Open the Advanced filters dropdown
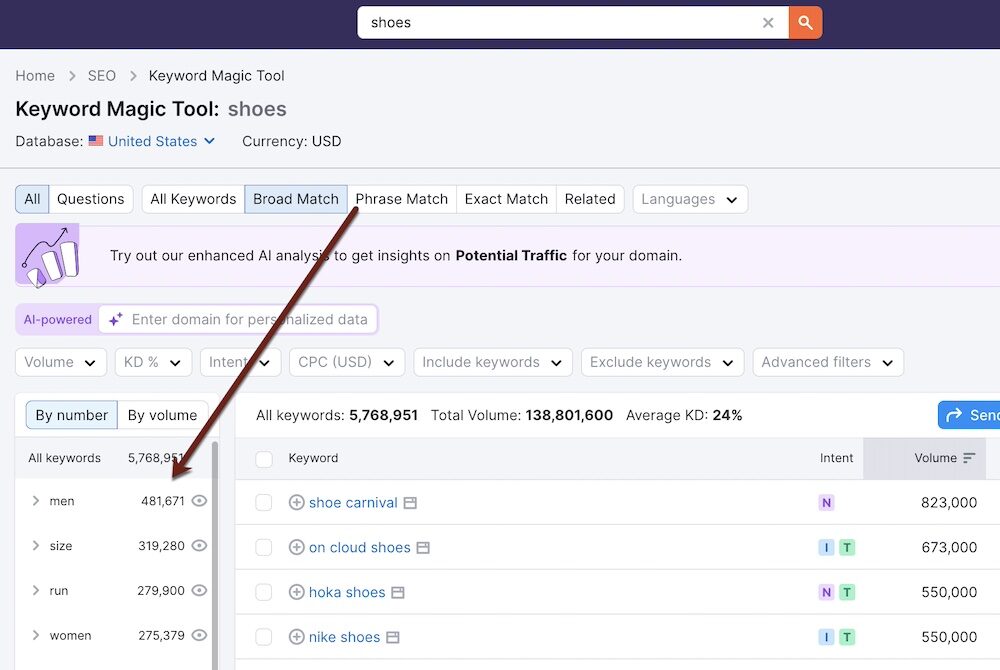1000x670 pixels. point(828,362)
